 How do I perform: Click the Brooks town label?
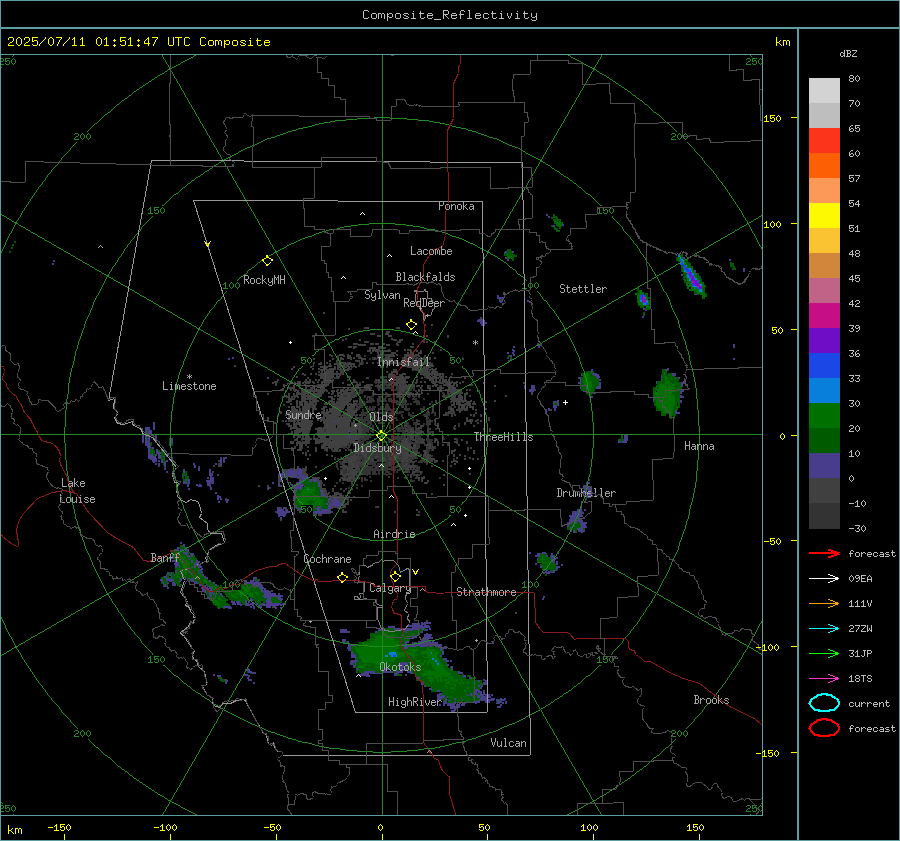[x=711, y=700]
